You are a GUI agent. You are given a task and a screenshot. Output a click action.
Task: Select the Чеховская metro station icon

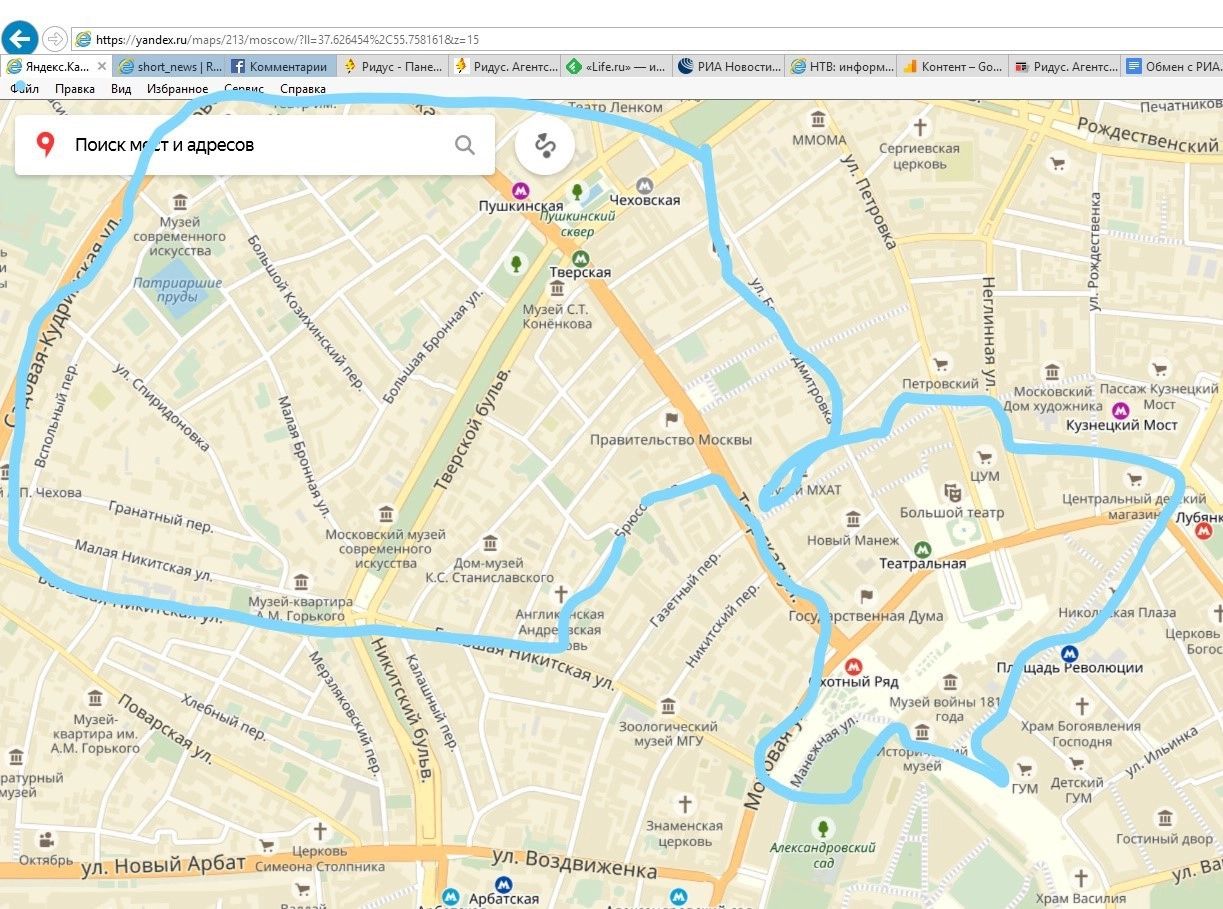coord(645,185)
